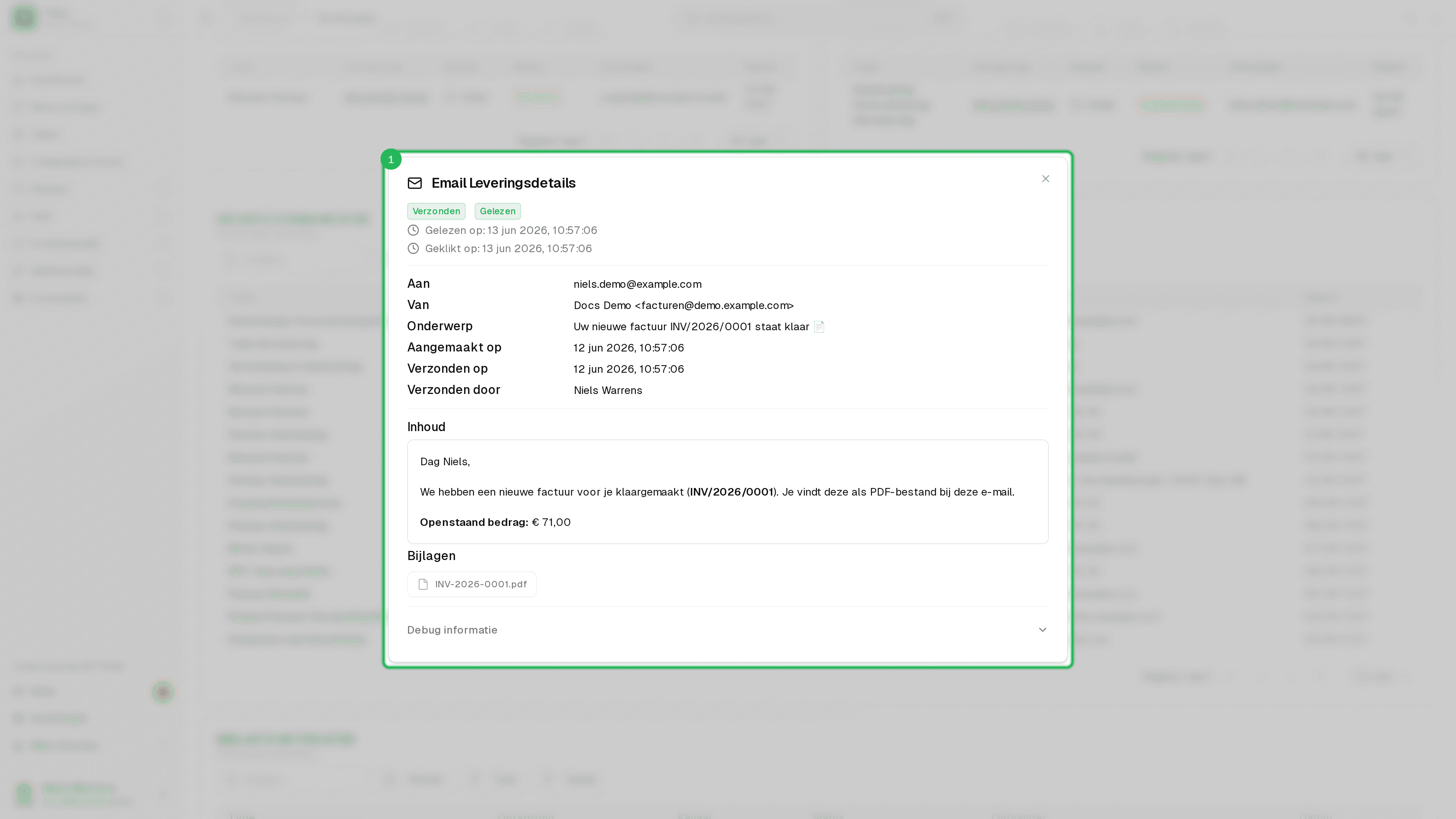This screenshot has height=819, width=1456.
Task: Click the bold INV/2026/0001 in the email body
Action: click(731, 492)
